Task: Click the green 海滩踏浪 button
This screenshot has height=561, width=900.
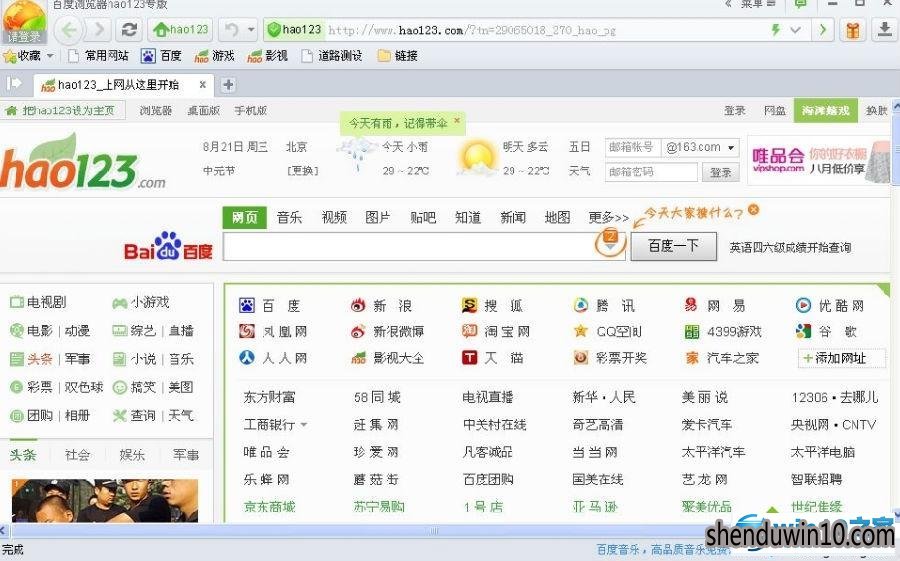Action: [x=825, y=110]
